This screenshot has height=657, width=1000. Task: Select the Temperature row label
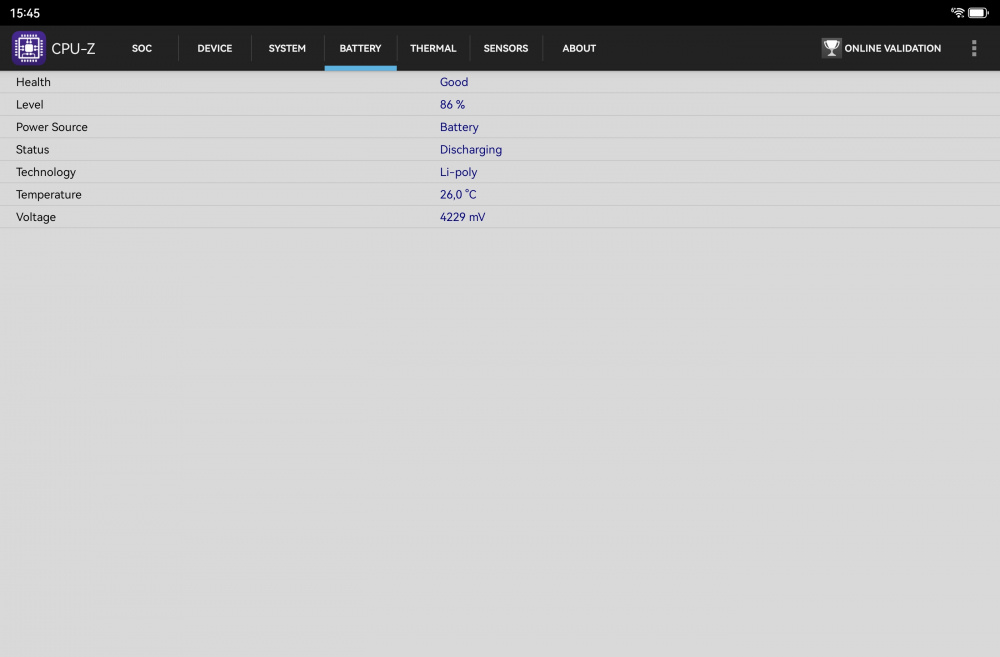tap(48, 195)
